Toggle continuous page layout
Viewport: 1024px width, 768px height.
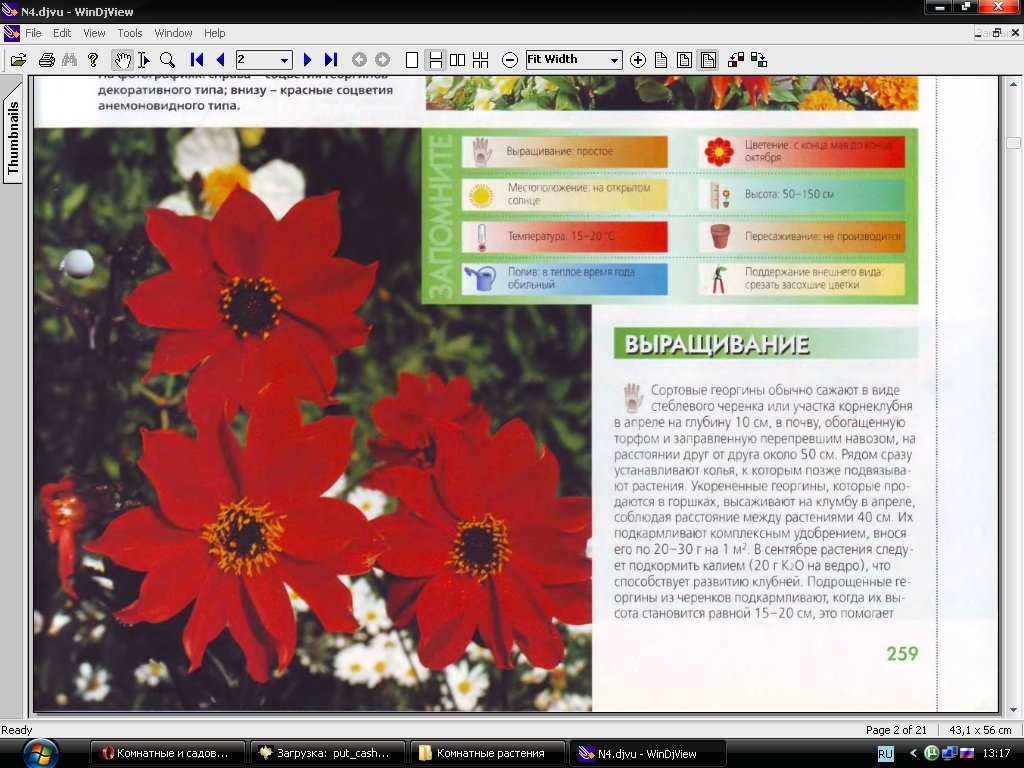click(435, 60)
